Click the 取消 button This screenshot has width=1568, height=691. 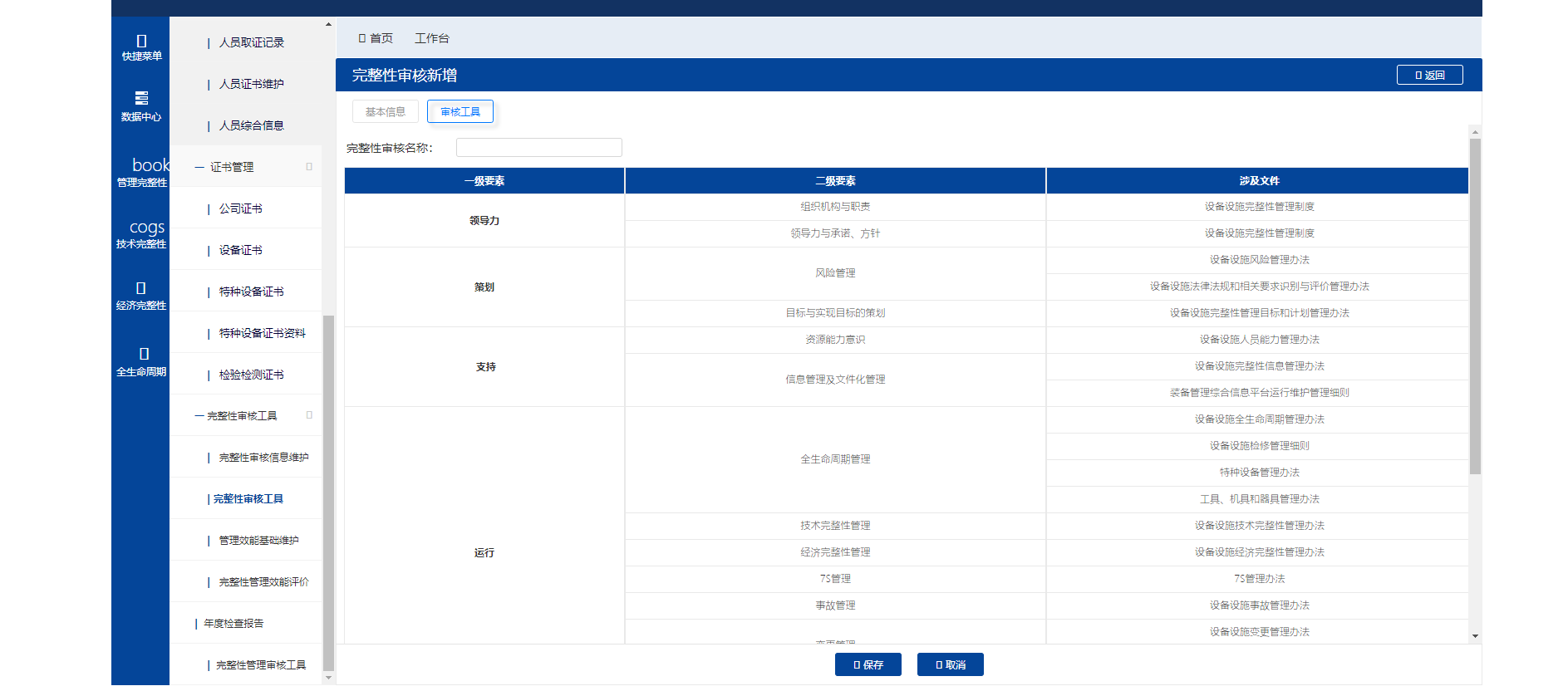(x=951, y=664)
